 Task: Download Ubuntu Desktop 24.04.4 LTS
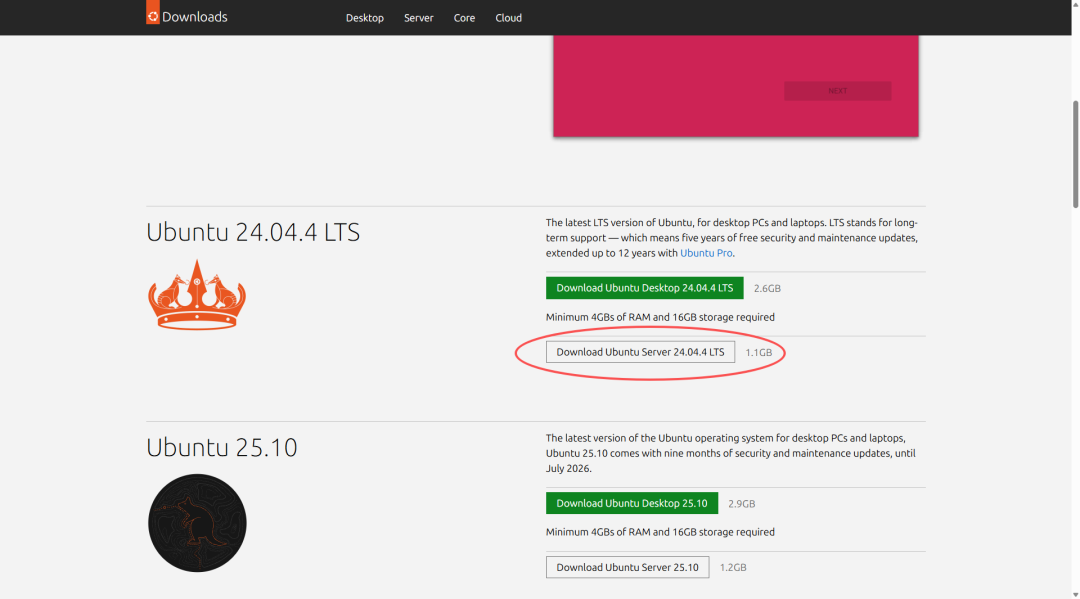pos(645,288)
